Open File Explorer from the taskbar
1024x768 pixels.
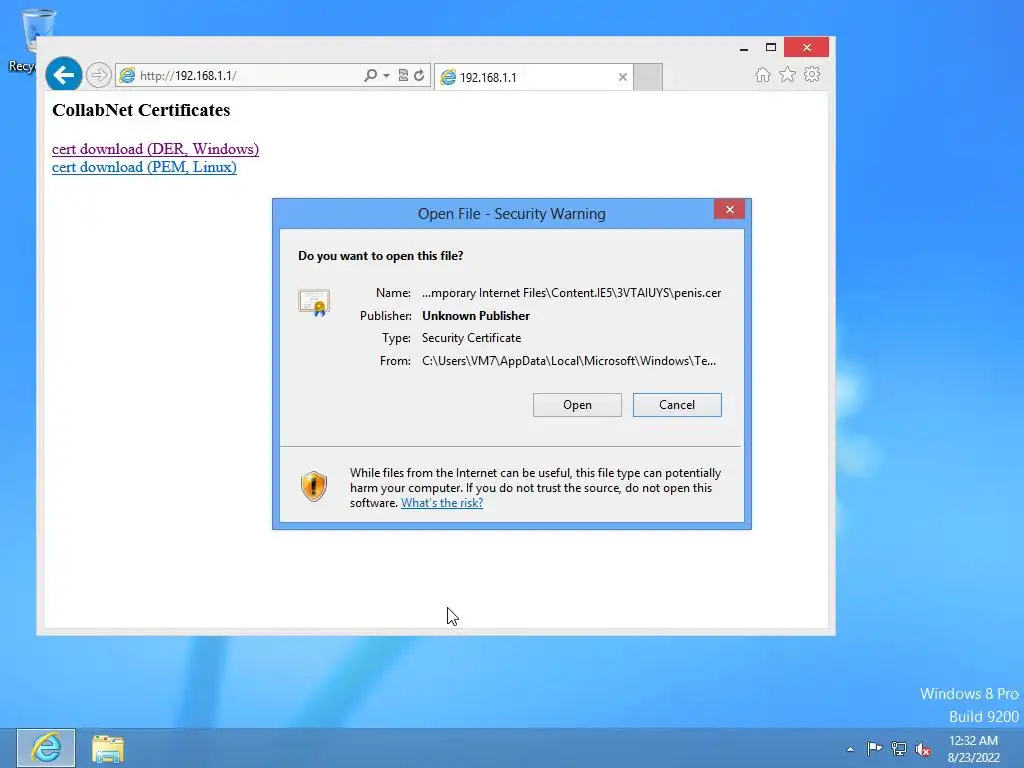[108, 748]
